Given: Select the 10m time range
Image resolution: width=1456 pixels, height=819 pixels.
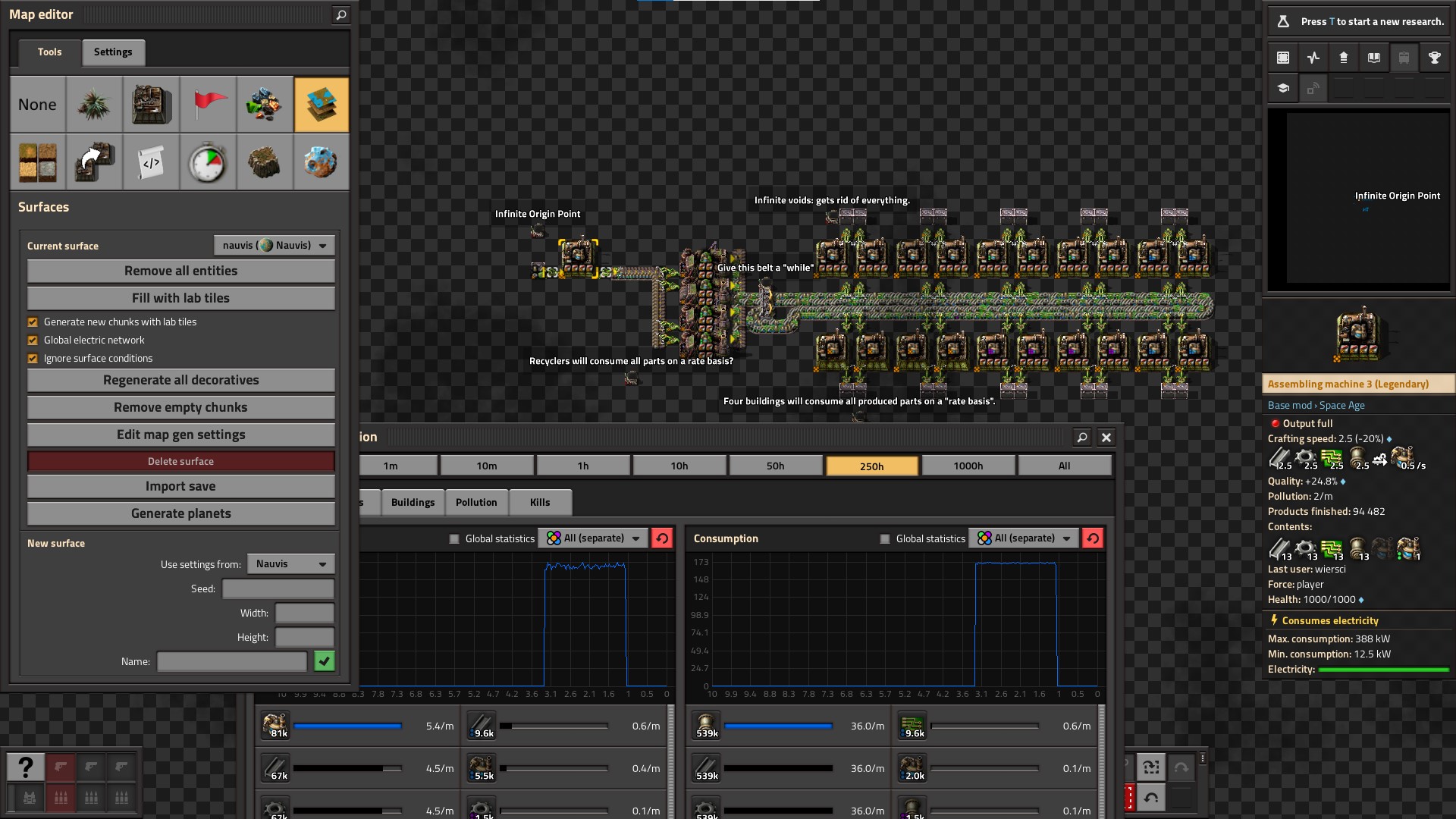Looking at the screenshot, I should (x=487, y=466).
